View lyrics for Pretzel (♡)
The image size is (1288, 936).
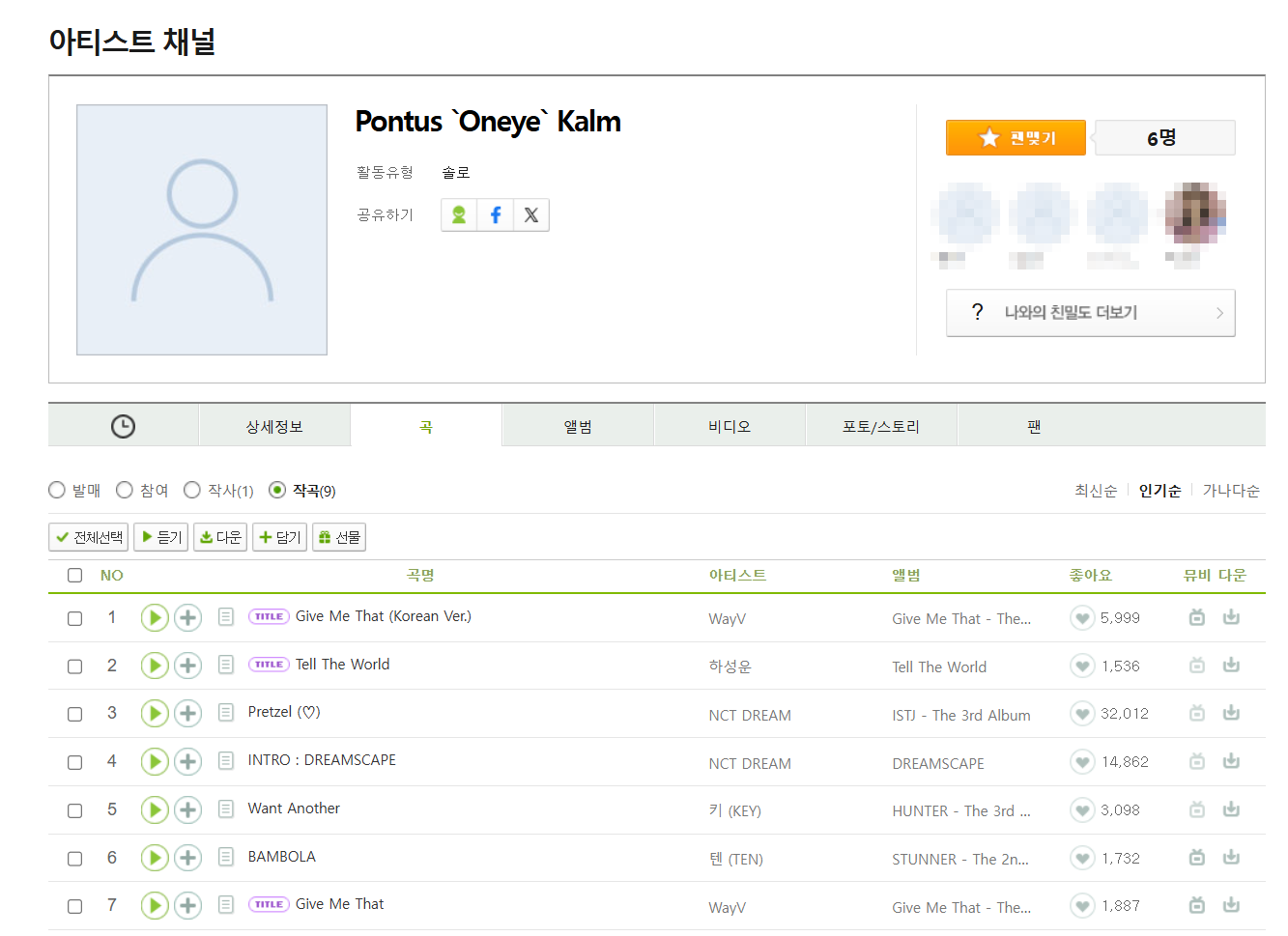[x=226, y=713]
